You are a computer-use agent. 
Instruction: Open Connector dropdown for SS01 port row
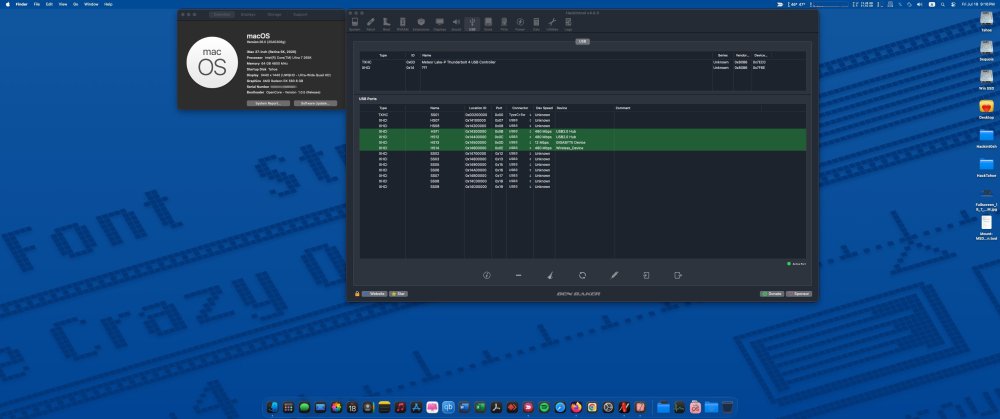(520, 115)
